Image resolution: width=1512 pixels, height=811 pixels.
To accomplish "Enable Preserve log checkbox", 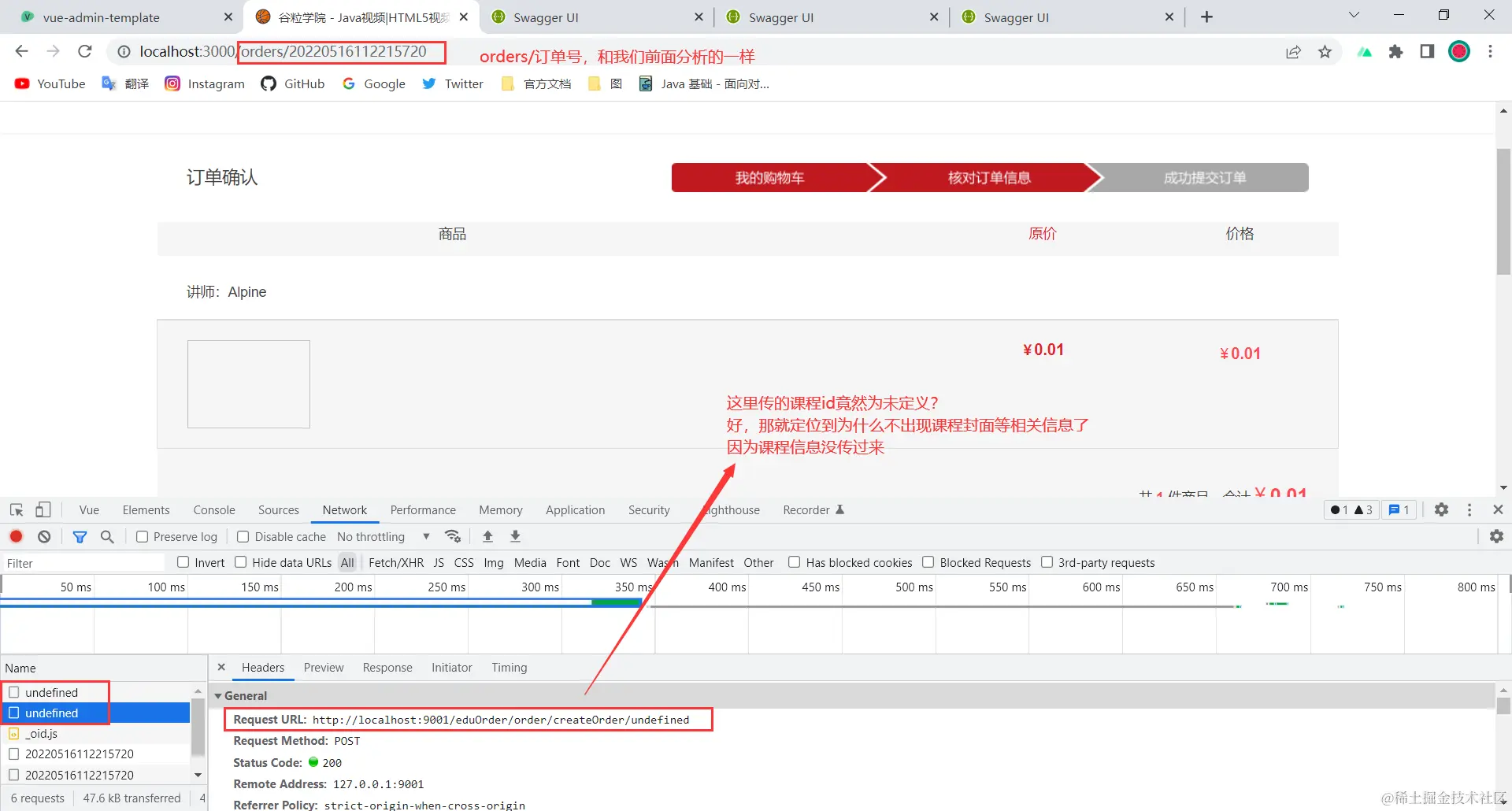I will pyautogui.click(x=142, y=537).
